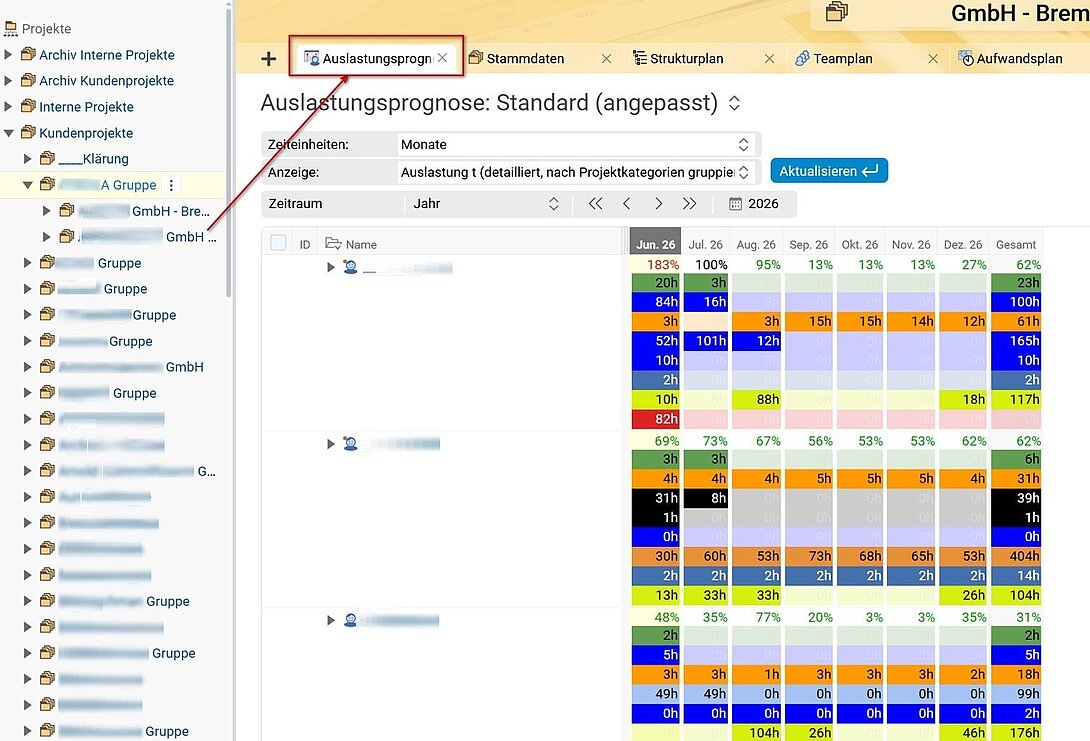Open a new tab with plus button
This screenshot has width=1090, height=741.
268,59
